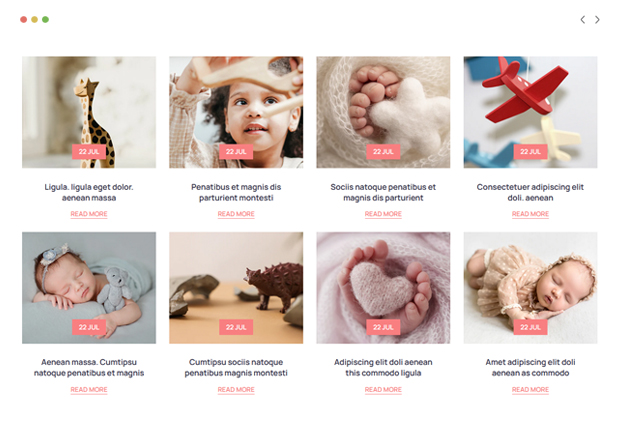
Task: Open the wooden giraffe toy image
Action: pos(89,112)
